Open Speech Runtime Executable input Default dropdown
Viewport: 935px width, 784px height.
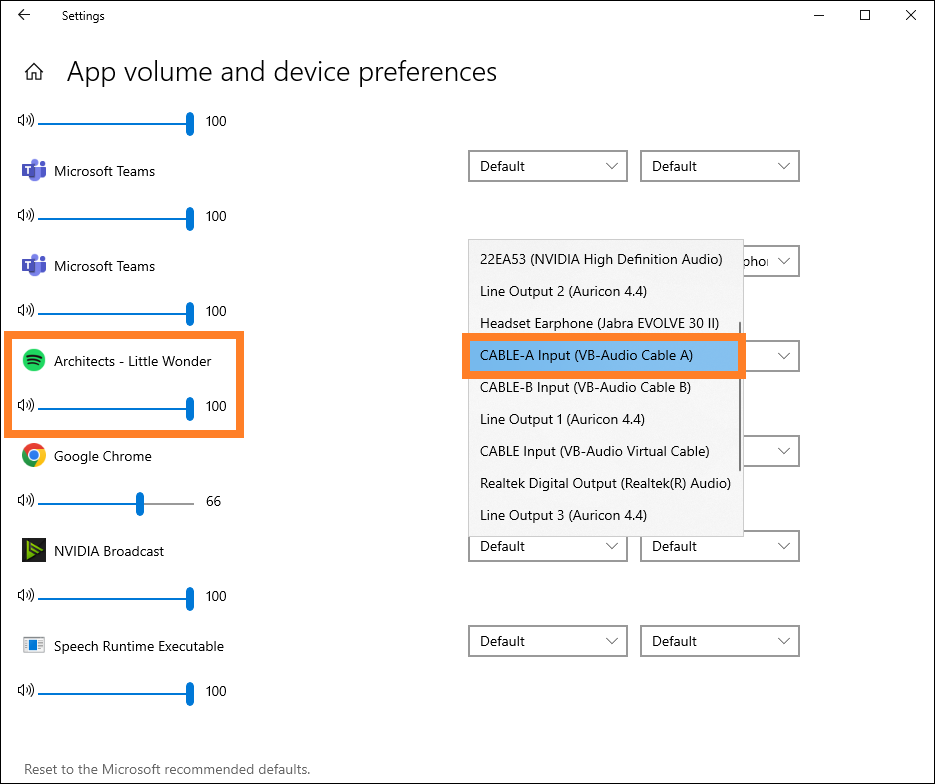[x=719, y=641]
